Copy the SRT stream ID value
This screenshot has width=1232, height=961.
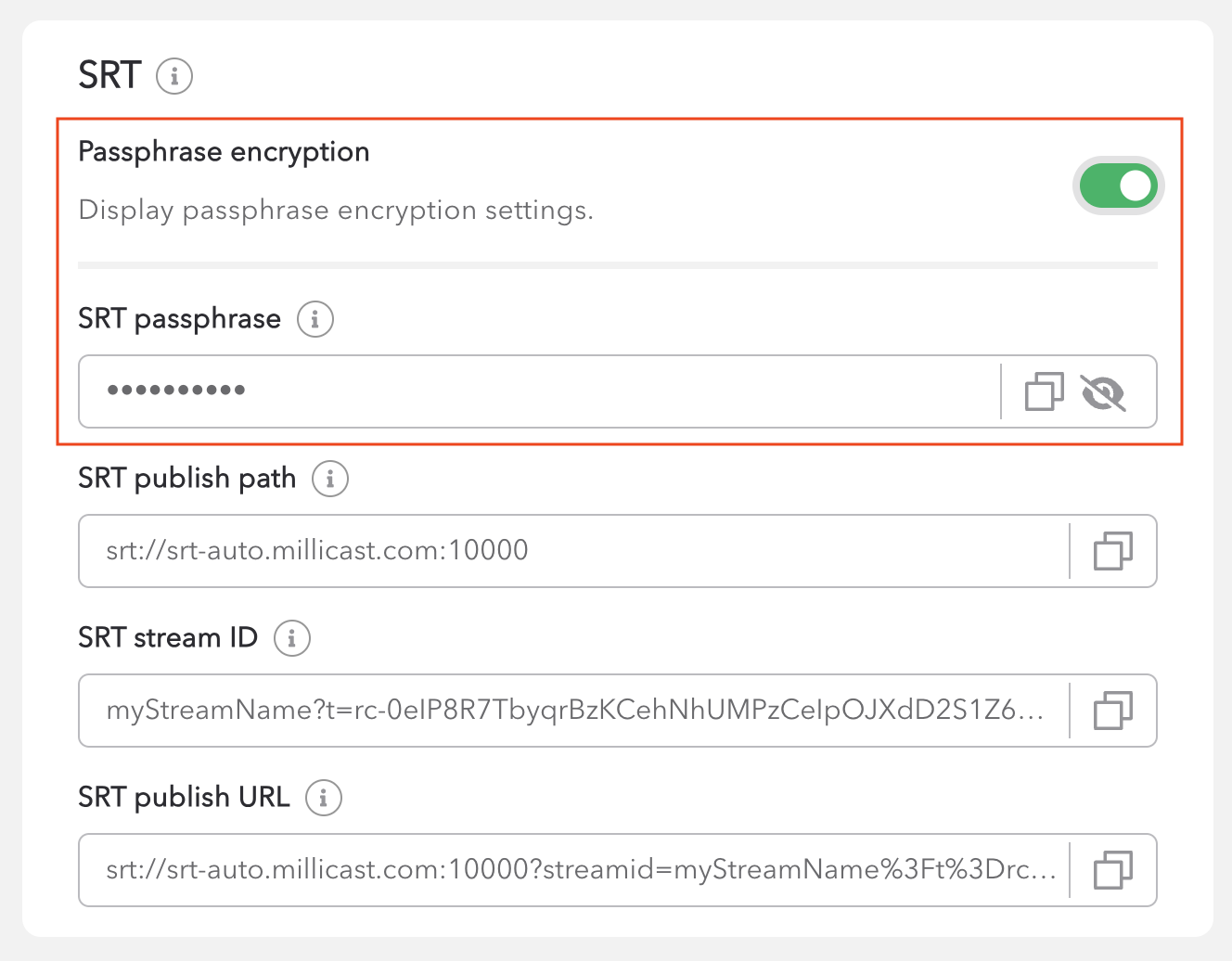1113,711
